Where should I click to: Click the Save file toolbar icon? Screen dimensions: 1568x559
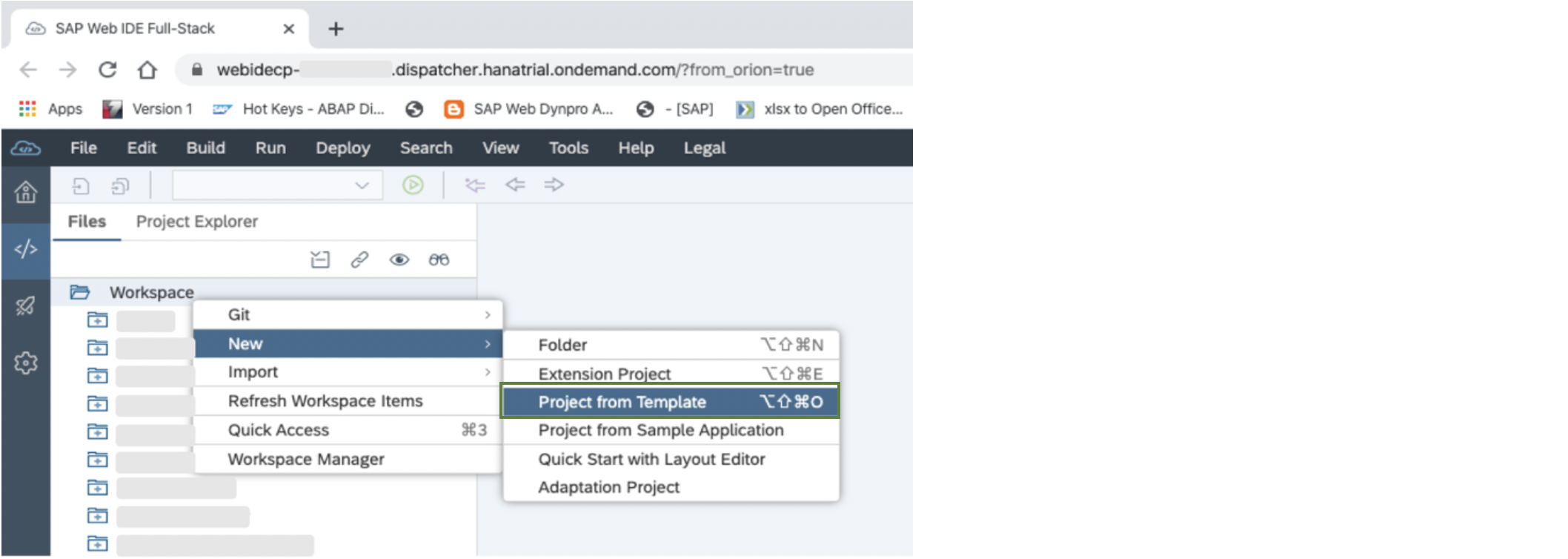click(81, 185)
